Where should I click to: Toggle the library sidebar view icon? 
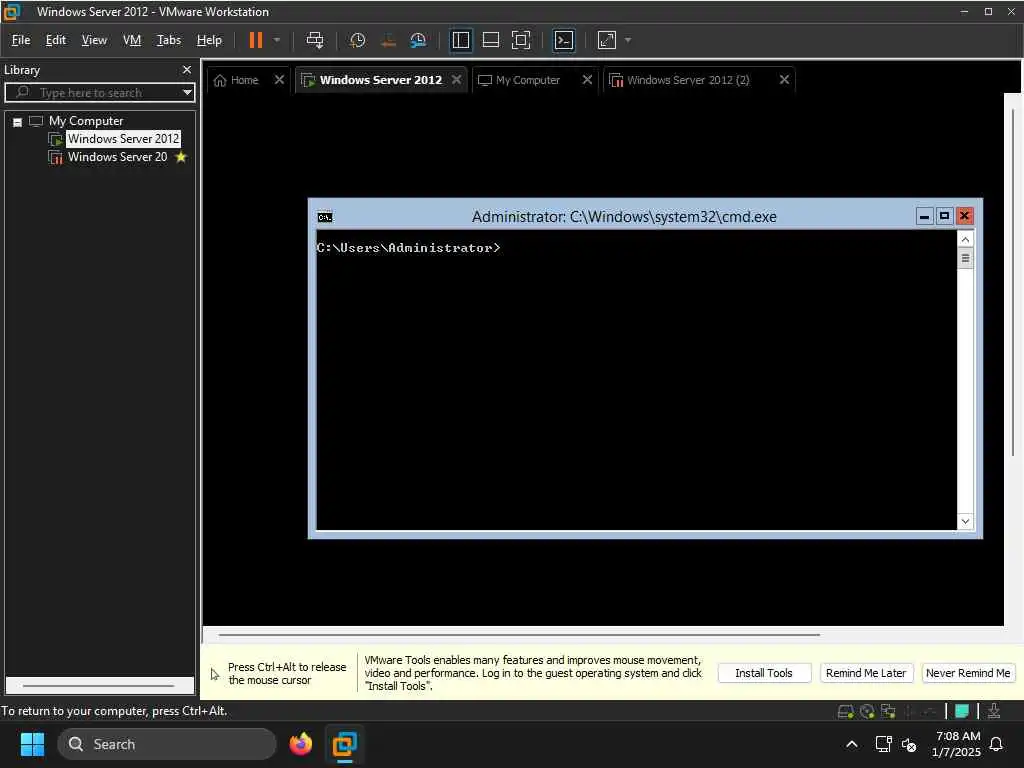click(x=461, y=40)
